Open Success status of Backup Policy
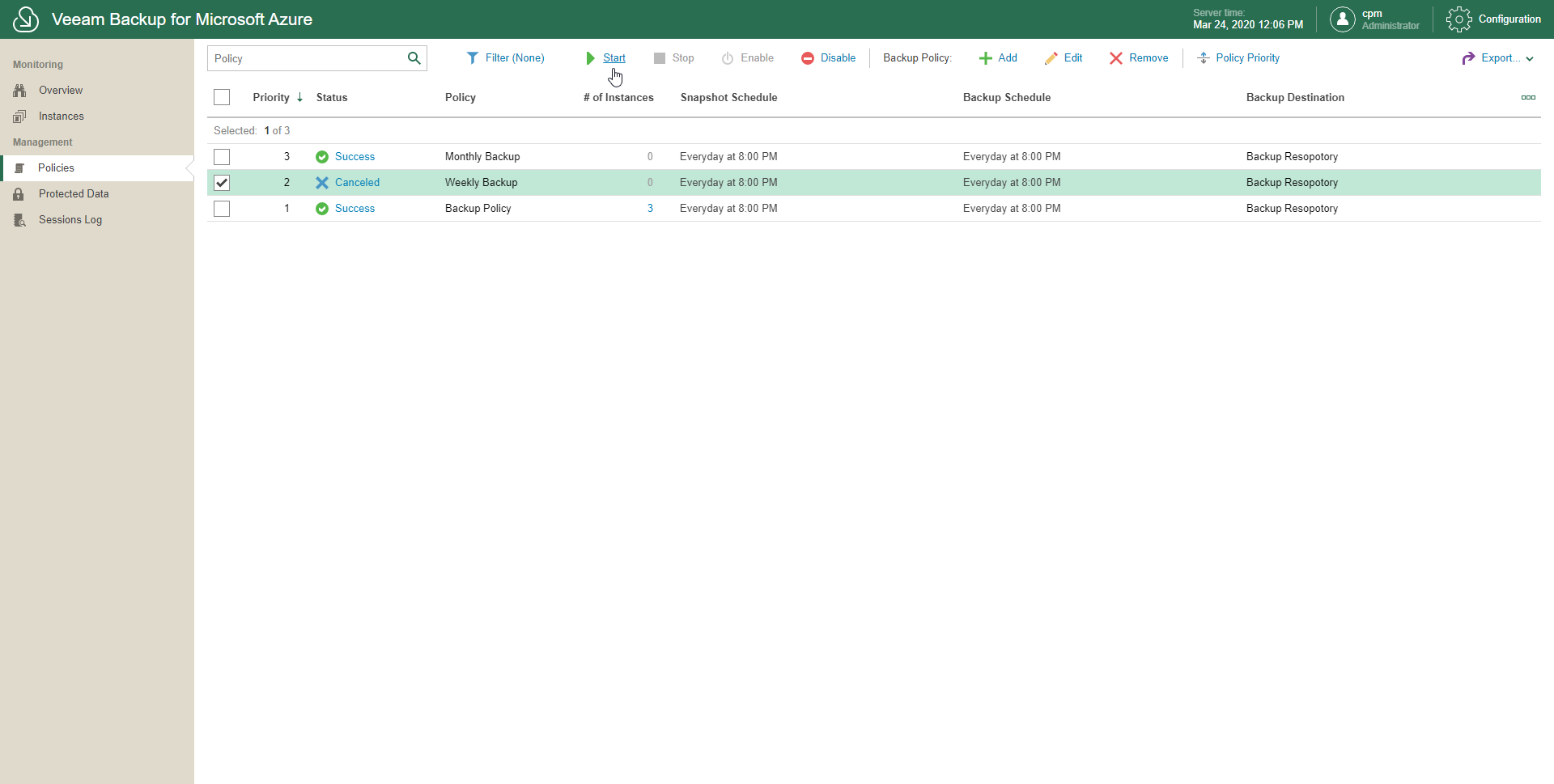 coord(355,209)
